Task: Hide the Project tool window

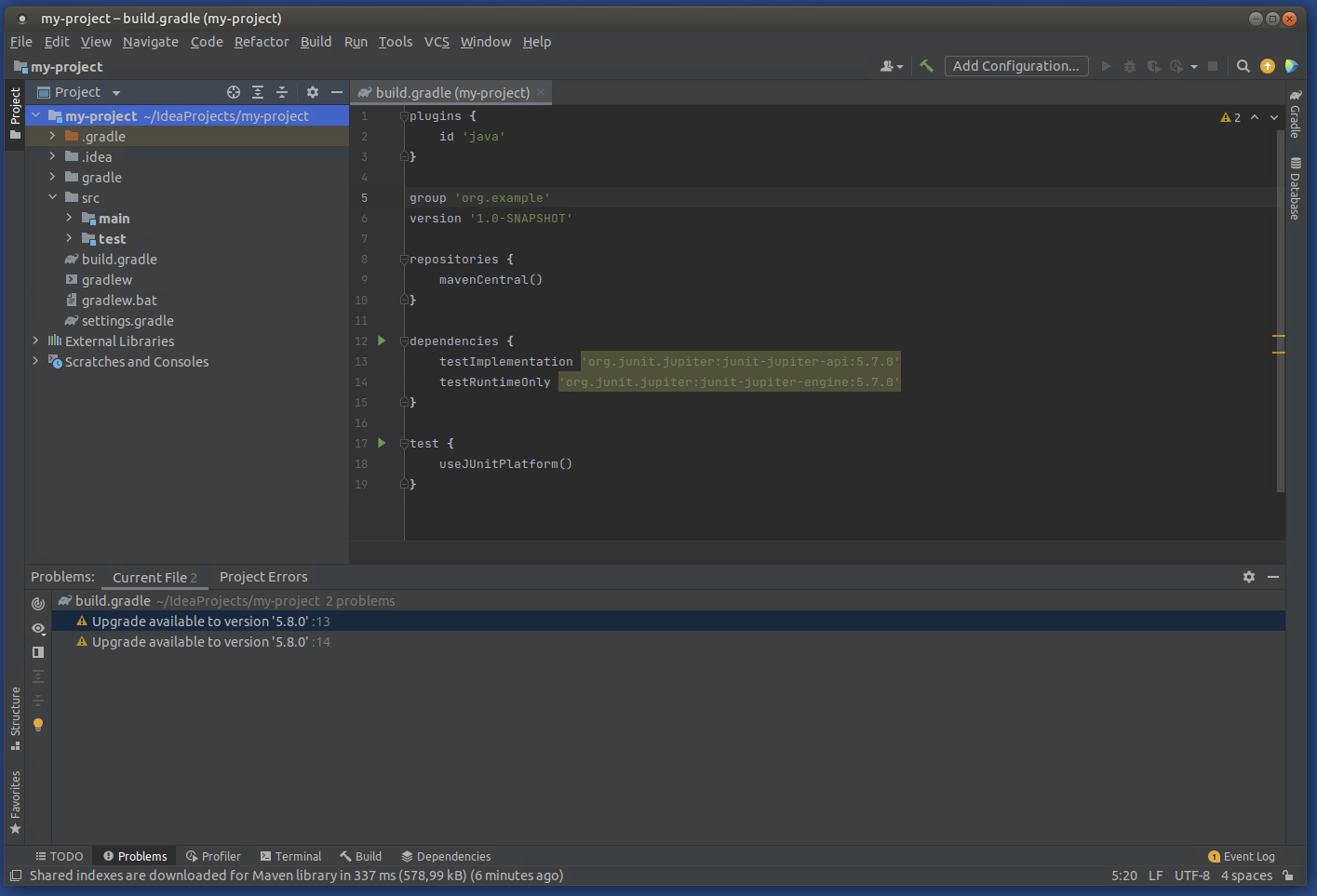Action: click(337, 92)
